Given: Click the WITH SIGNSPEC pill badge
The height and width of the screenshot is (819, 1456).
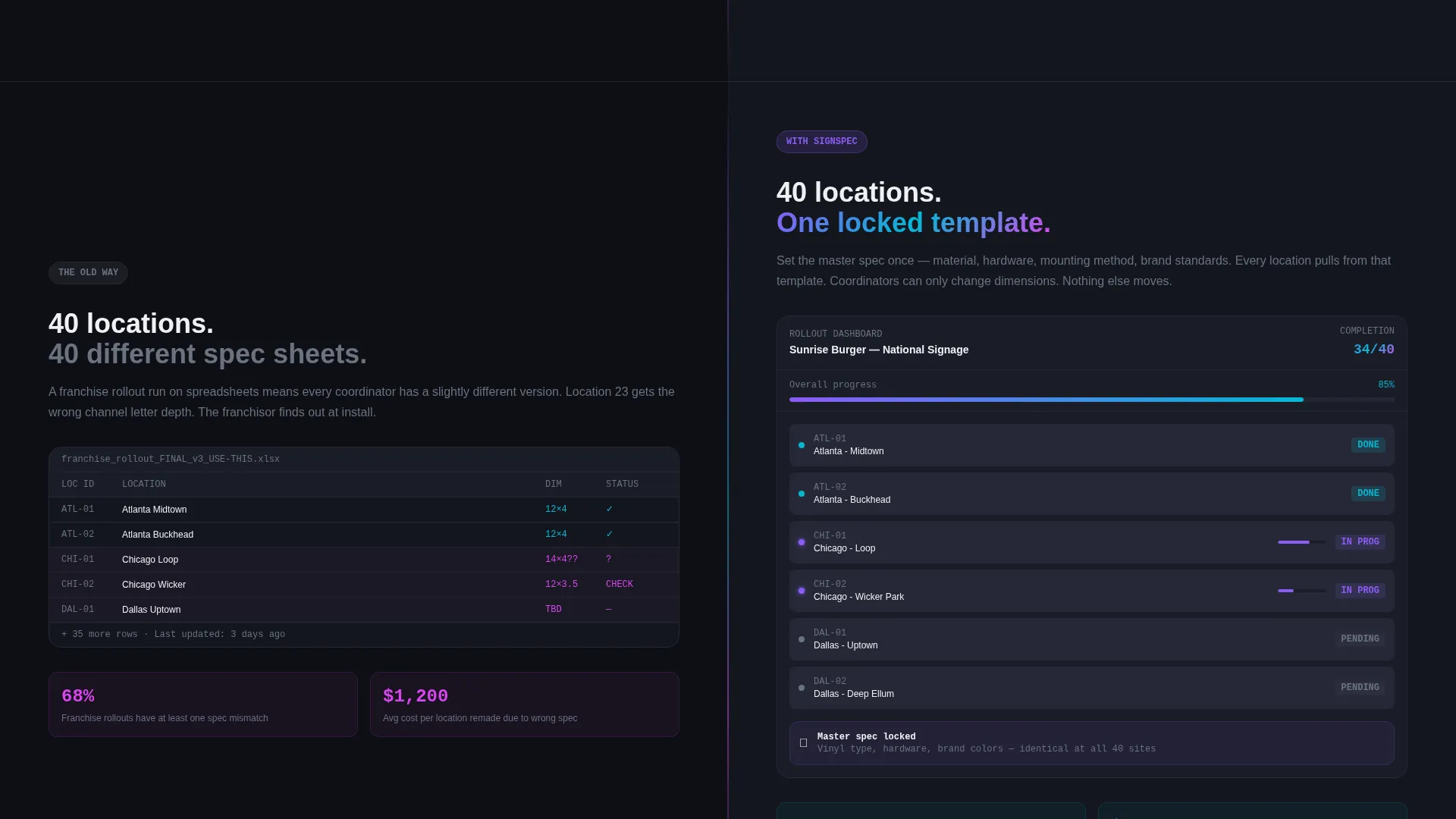Looking at the screenshot, I should coord(821,142).
